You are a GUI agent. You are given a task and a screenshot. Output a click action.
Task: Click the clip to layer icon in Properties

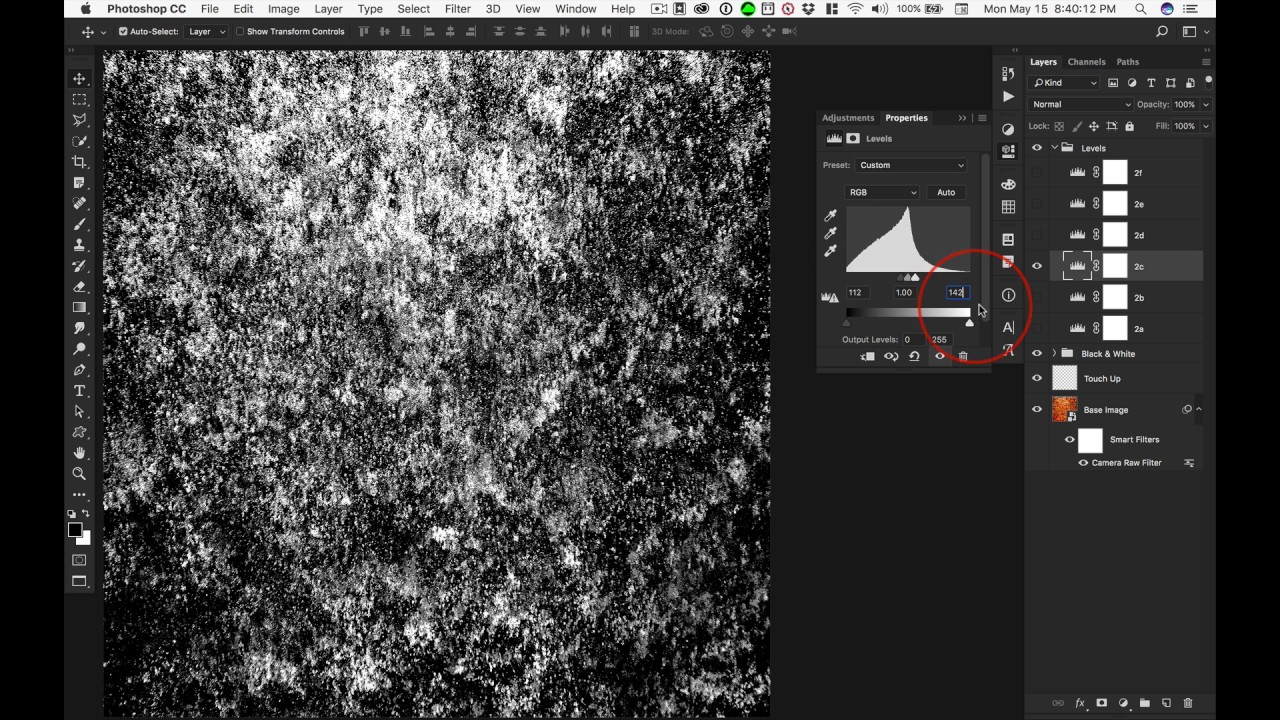pos(867,356)
